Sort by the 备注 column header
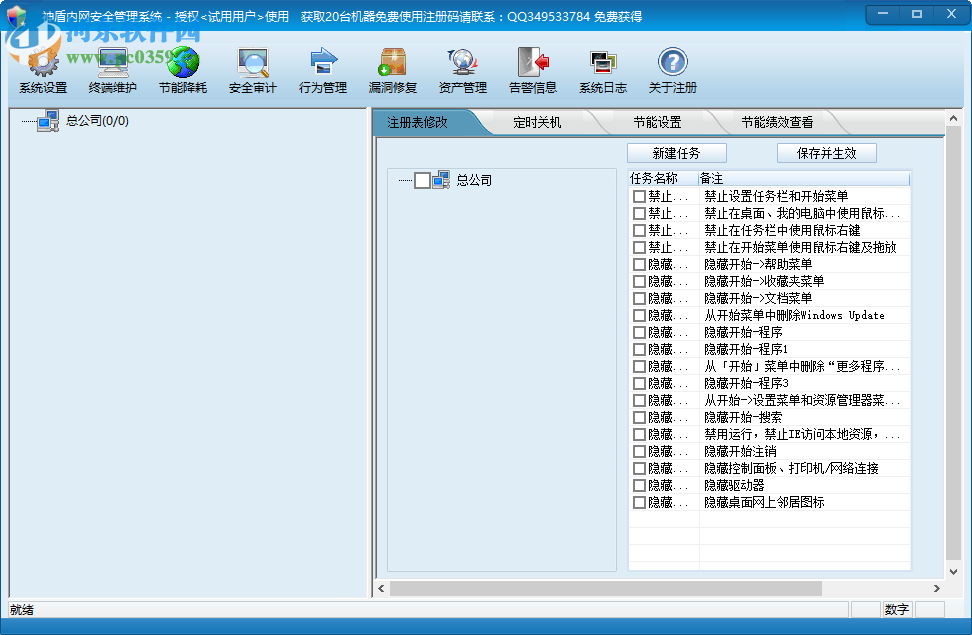 coord(804,179)
